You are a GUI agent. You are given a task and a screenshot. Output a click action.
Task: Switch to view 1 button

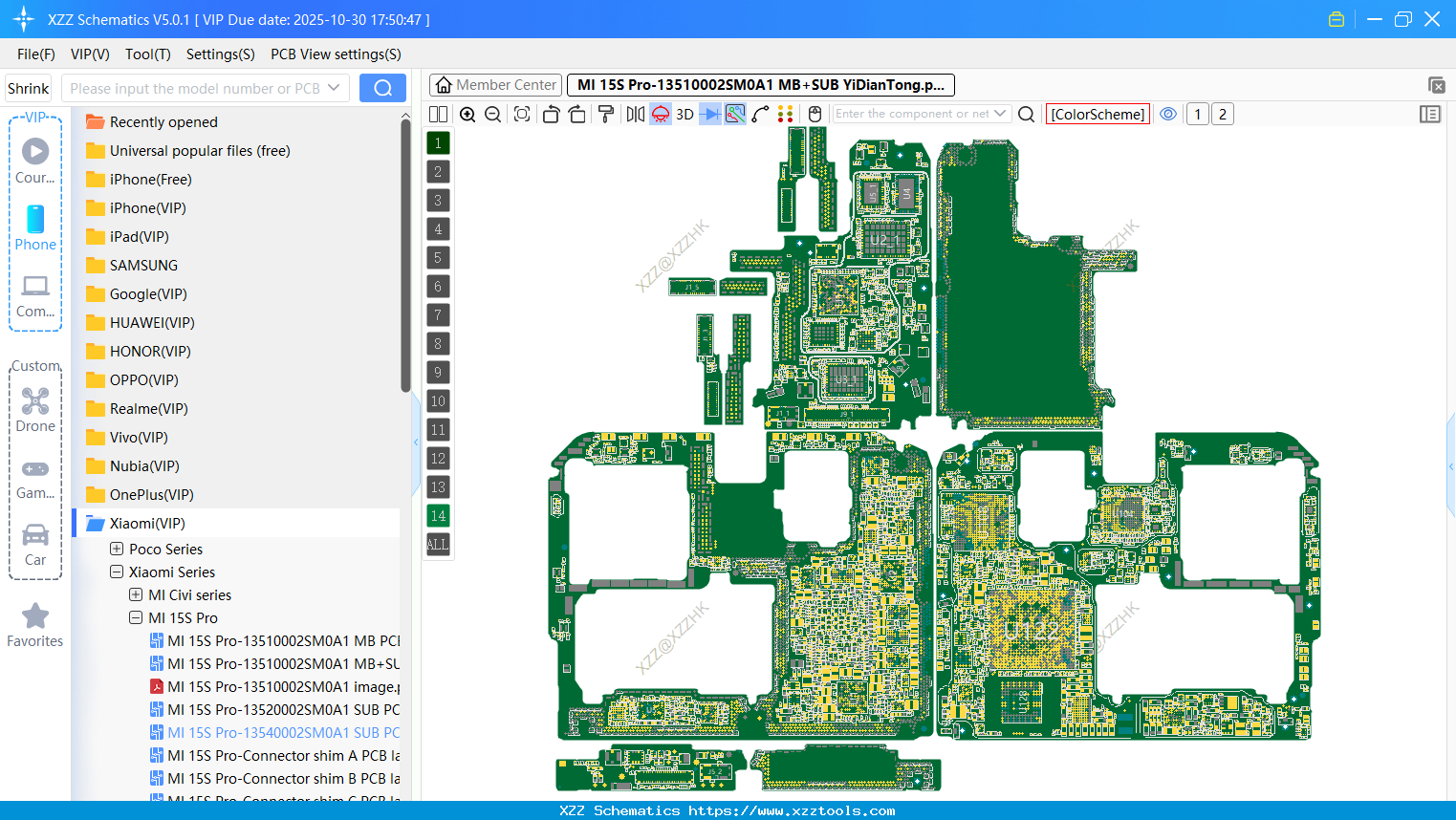point(1197,114)
